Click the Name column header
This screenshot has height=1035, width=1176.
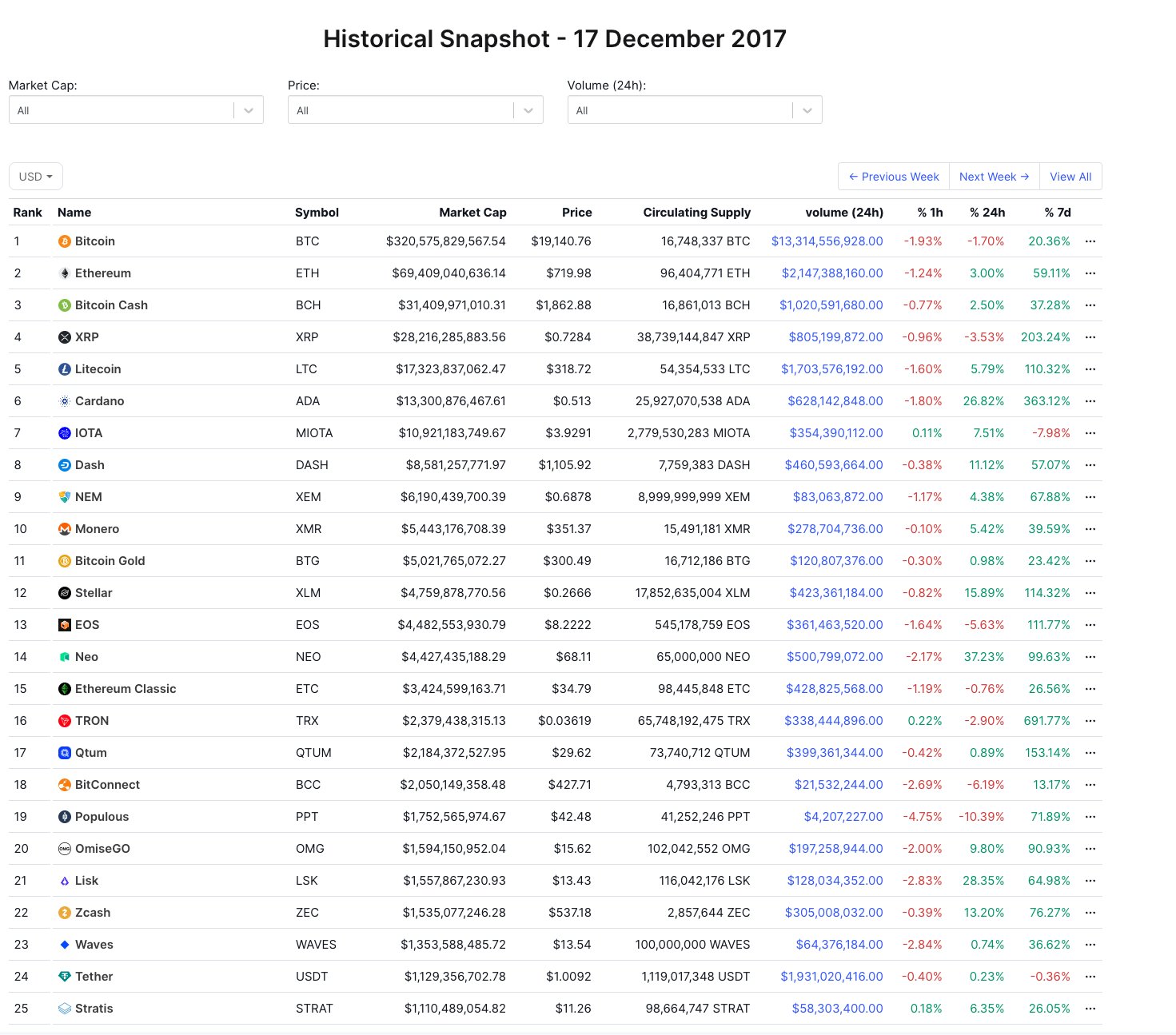74,213
